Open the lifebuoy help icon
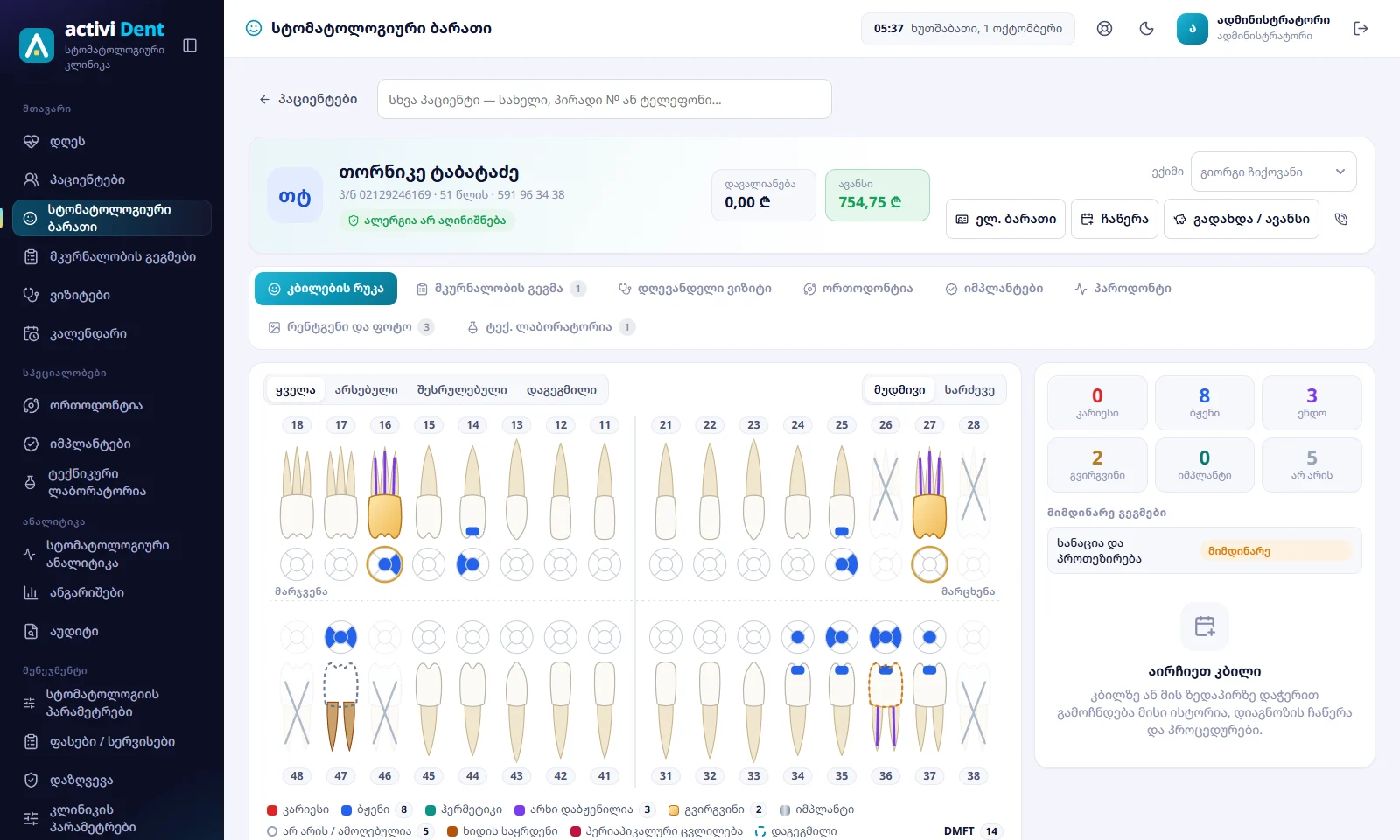 point(1104,29)
